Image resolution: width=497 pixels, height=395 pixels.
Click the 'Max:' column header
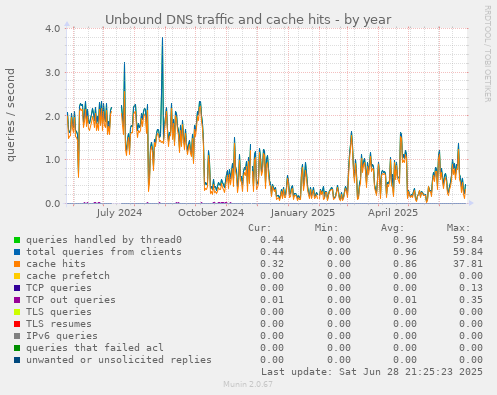[458, 228]
